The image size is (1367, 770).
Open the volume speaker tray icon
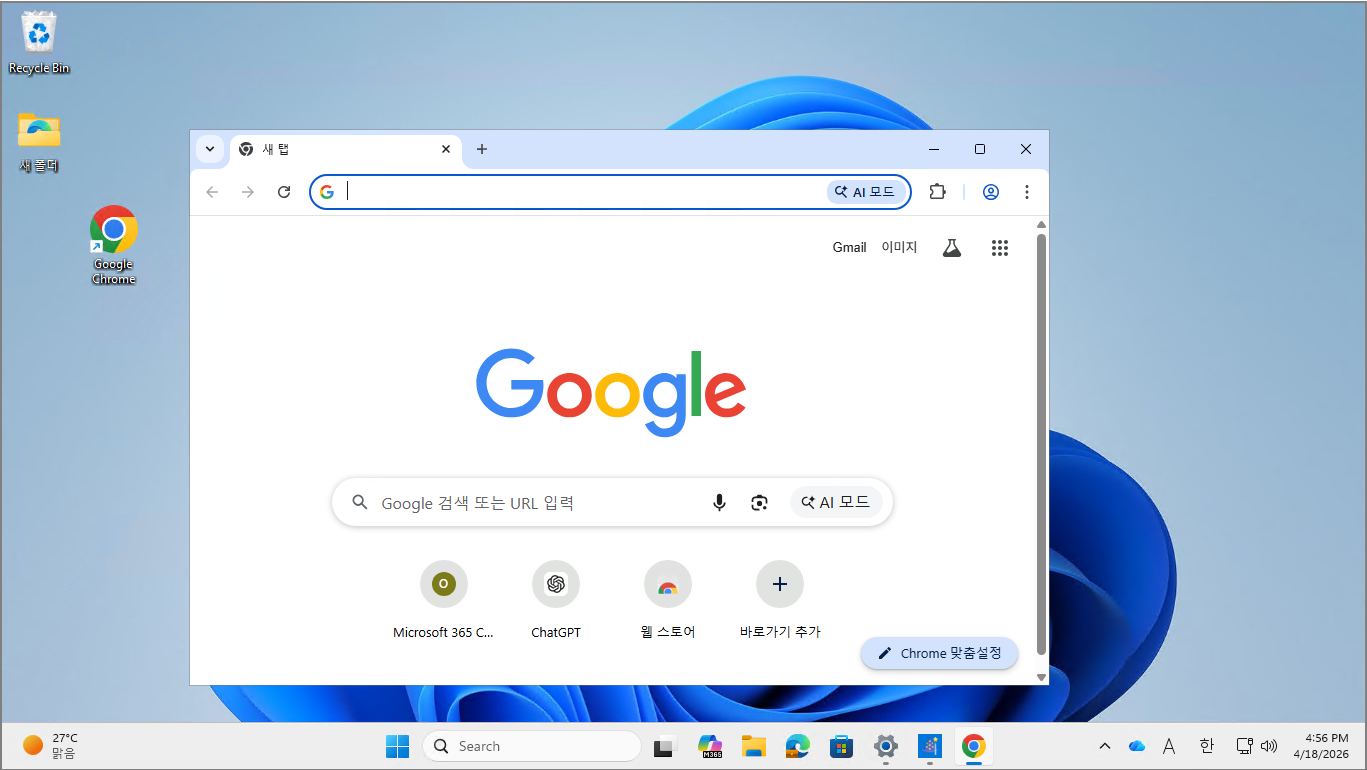point(1269,746)
